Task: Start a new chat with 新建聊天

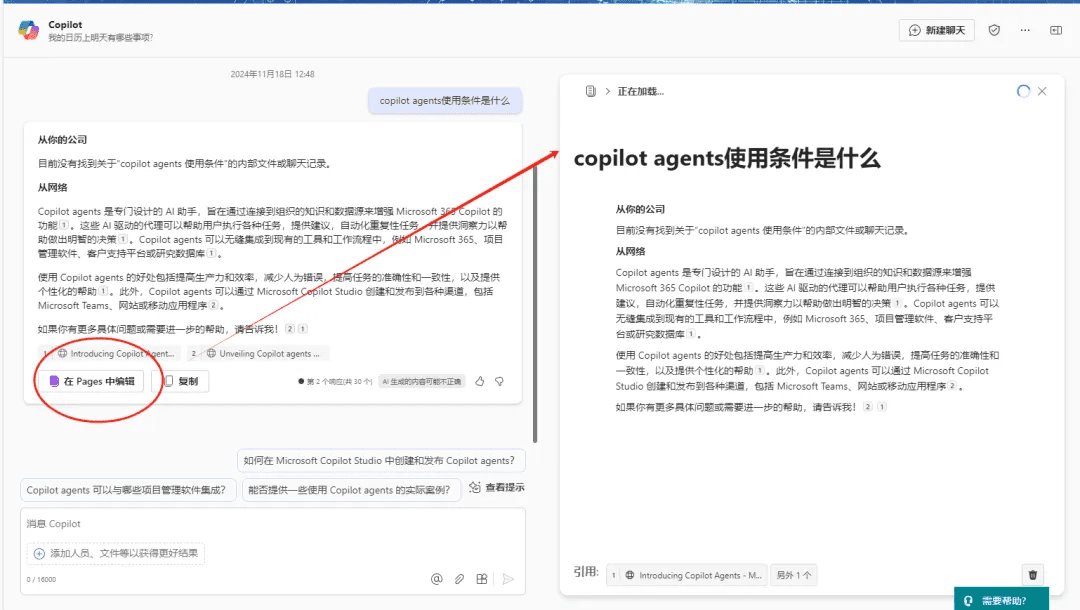Action: click(936, 30)
